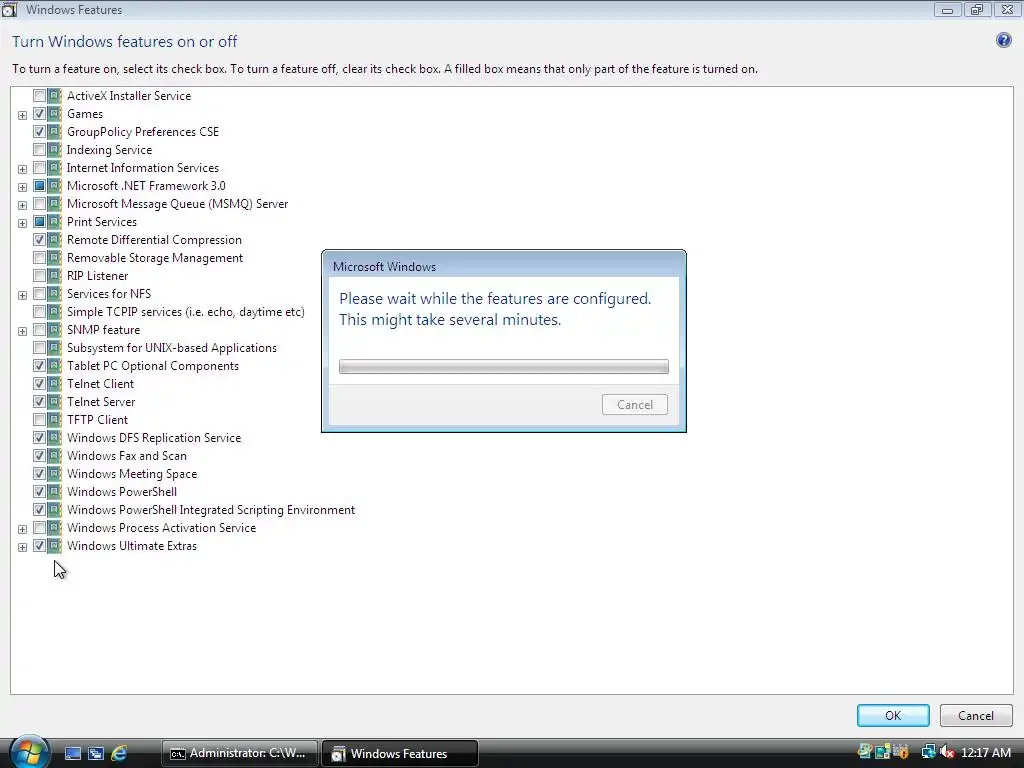Uncheck Windows DFS Replication Service checkbox

[39, 438]
